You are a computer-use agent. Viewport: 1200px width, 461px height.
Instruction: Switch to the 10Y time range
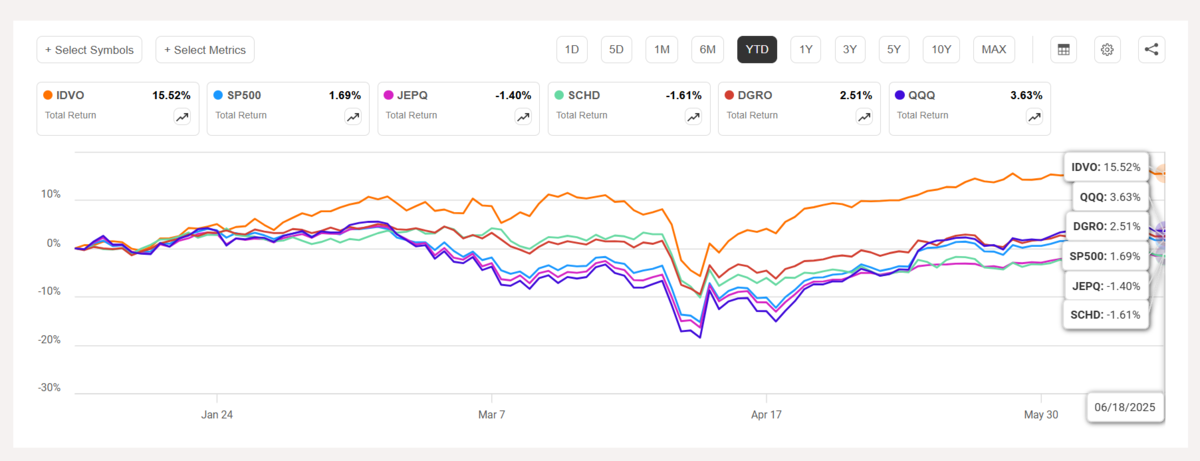[x=941, y=49]
